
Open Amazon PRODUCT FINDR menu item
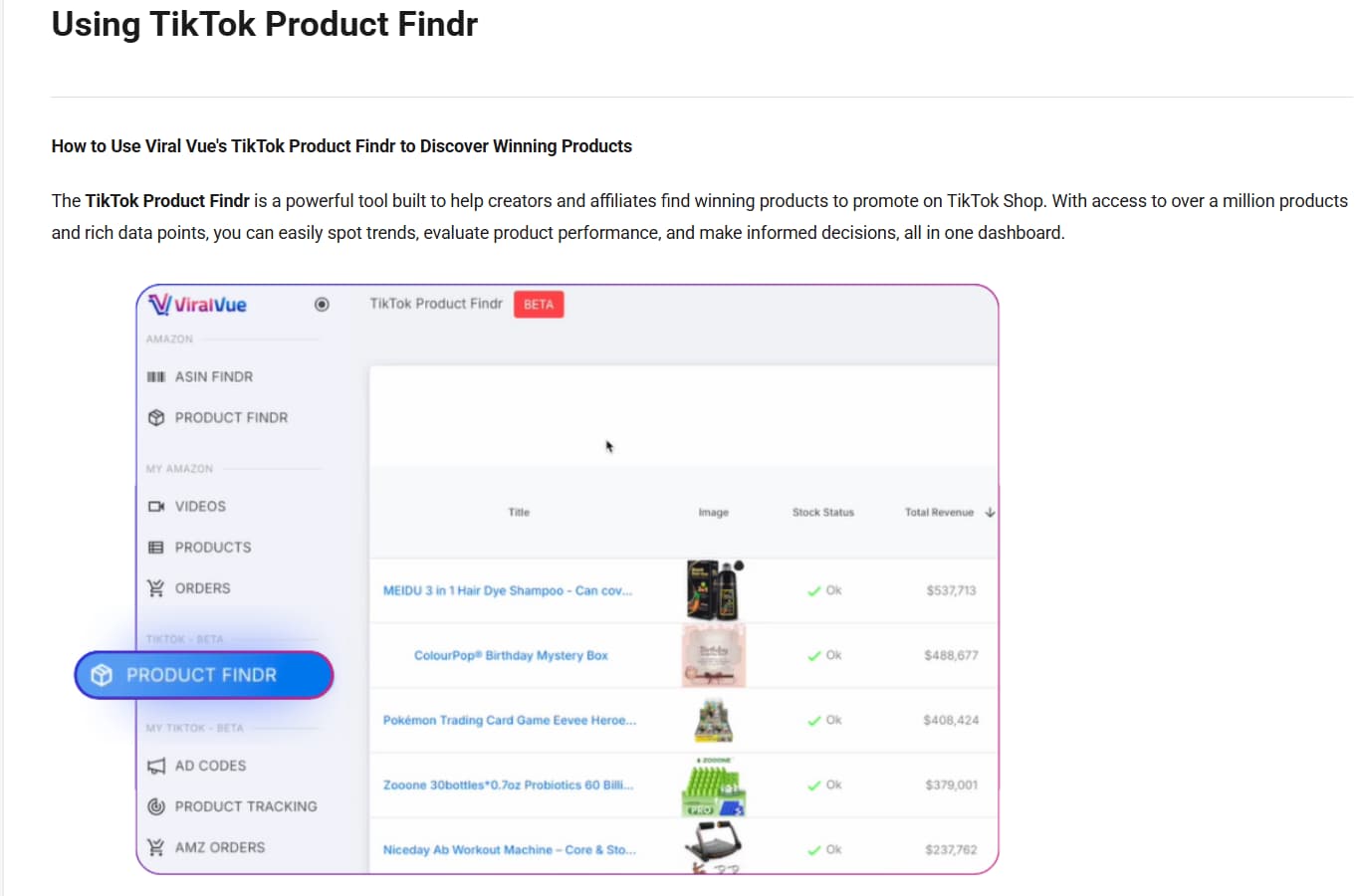(x=231, y=418)
